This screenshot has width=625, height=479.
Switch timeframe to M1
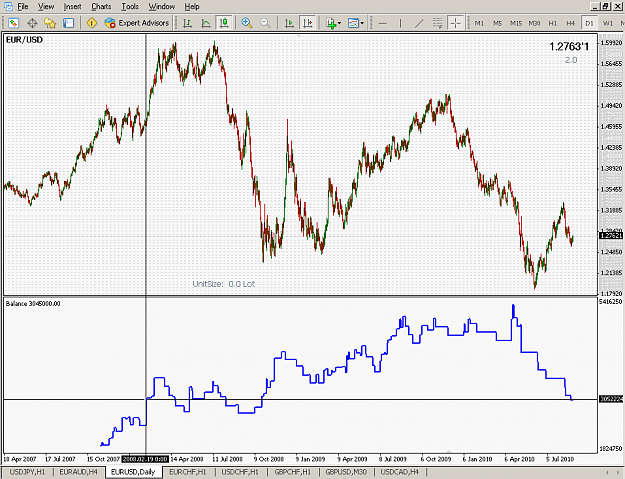[479, 23]
